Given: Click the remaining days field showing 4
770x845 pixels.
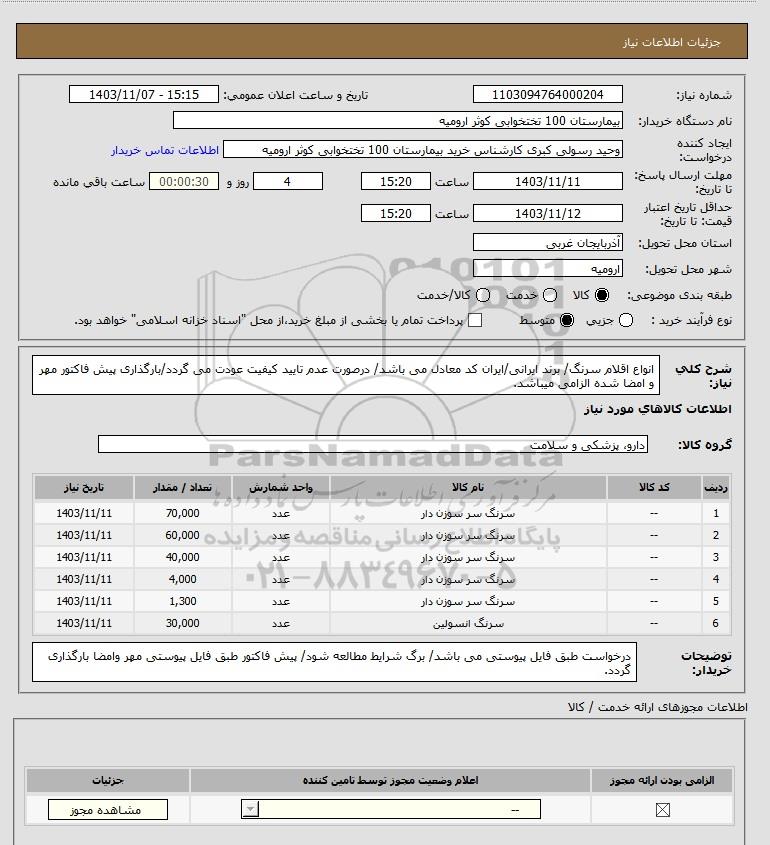Looking at the screenshot, I should 288,182.
